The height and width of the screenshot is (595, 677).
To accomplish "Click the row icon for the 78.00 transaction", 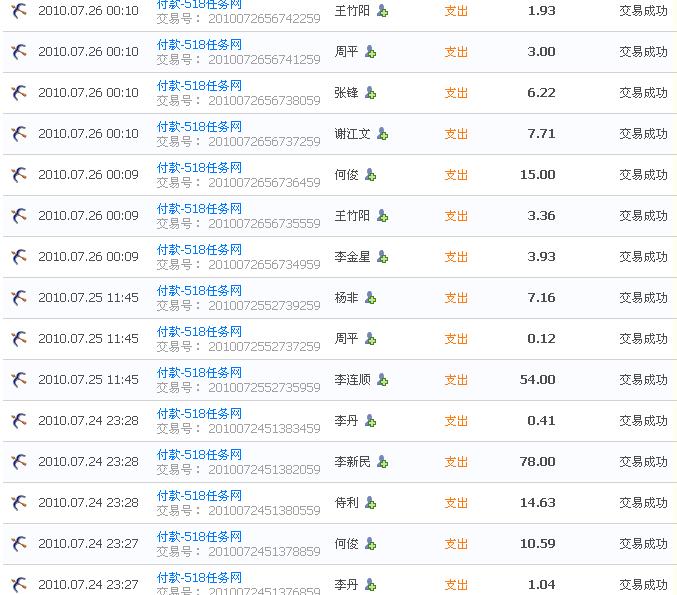I will 18,462.
